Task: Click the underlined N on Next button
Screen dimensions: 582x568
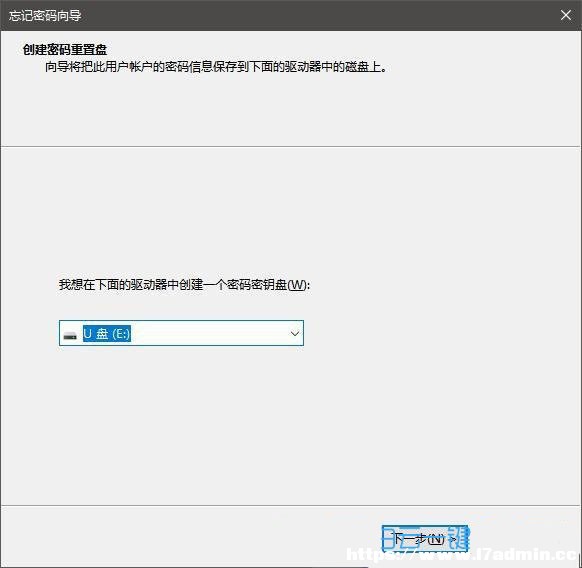Action: click(436, 539)
